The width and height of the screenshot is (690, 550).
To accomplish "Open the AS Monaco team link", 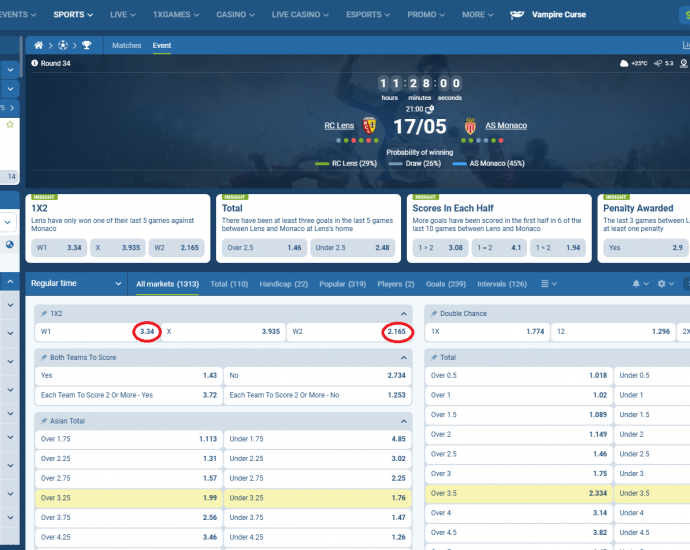I will tap(506, 125).
